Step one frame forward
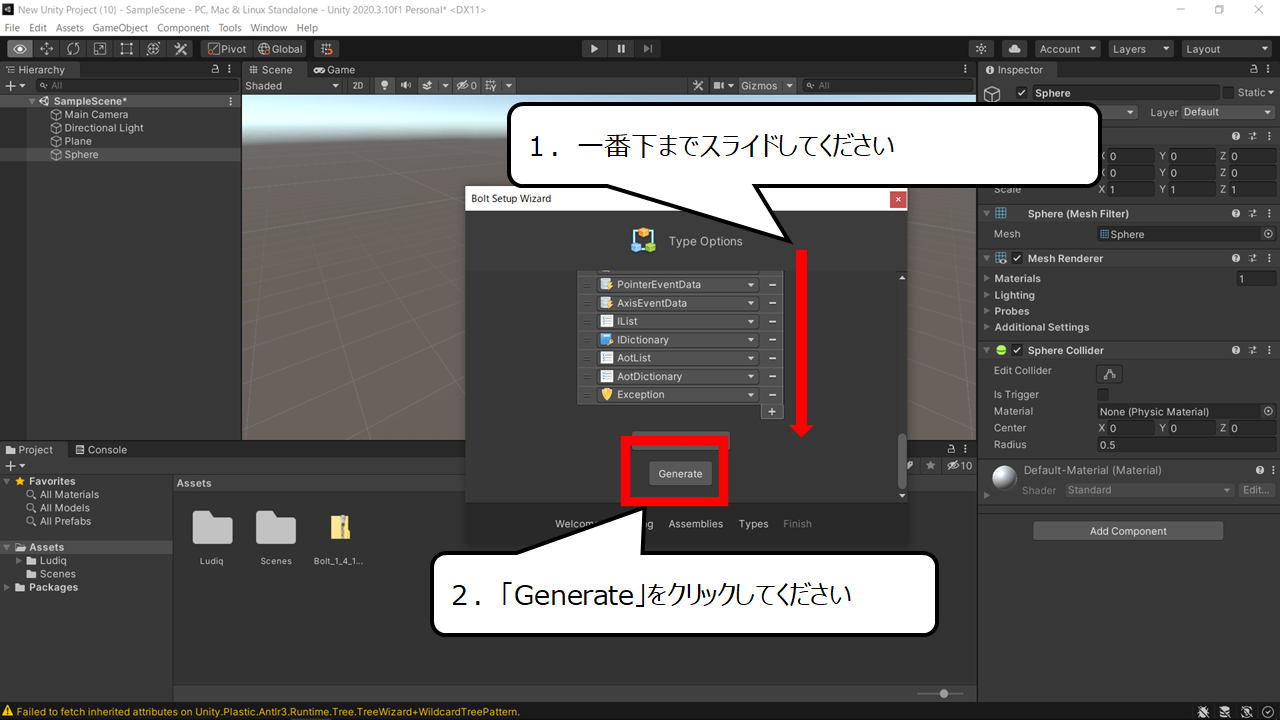1280x720 pixels. coord(649,49)
